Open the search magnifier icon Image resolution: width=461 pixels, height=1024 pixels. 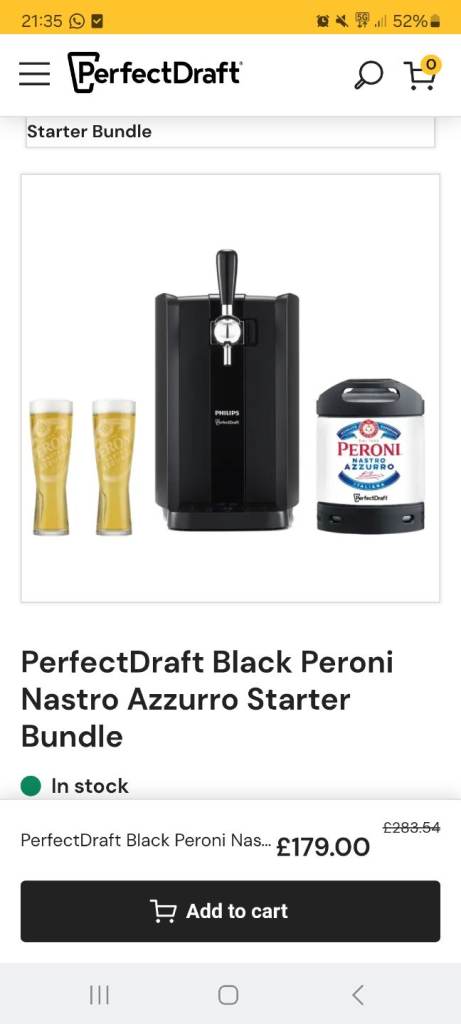click(x=368, y=74)
